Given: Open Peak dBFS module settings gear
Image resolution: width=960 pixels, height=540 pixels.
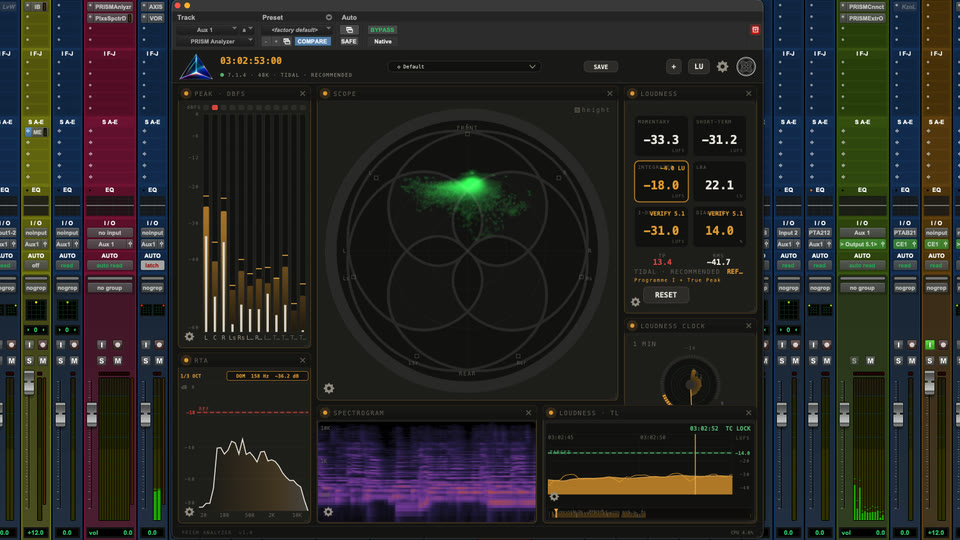Looking at the screenshot, I should click(x=189, y=337).
